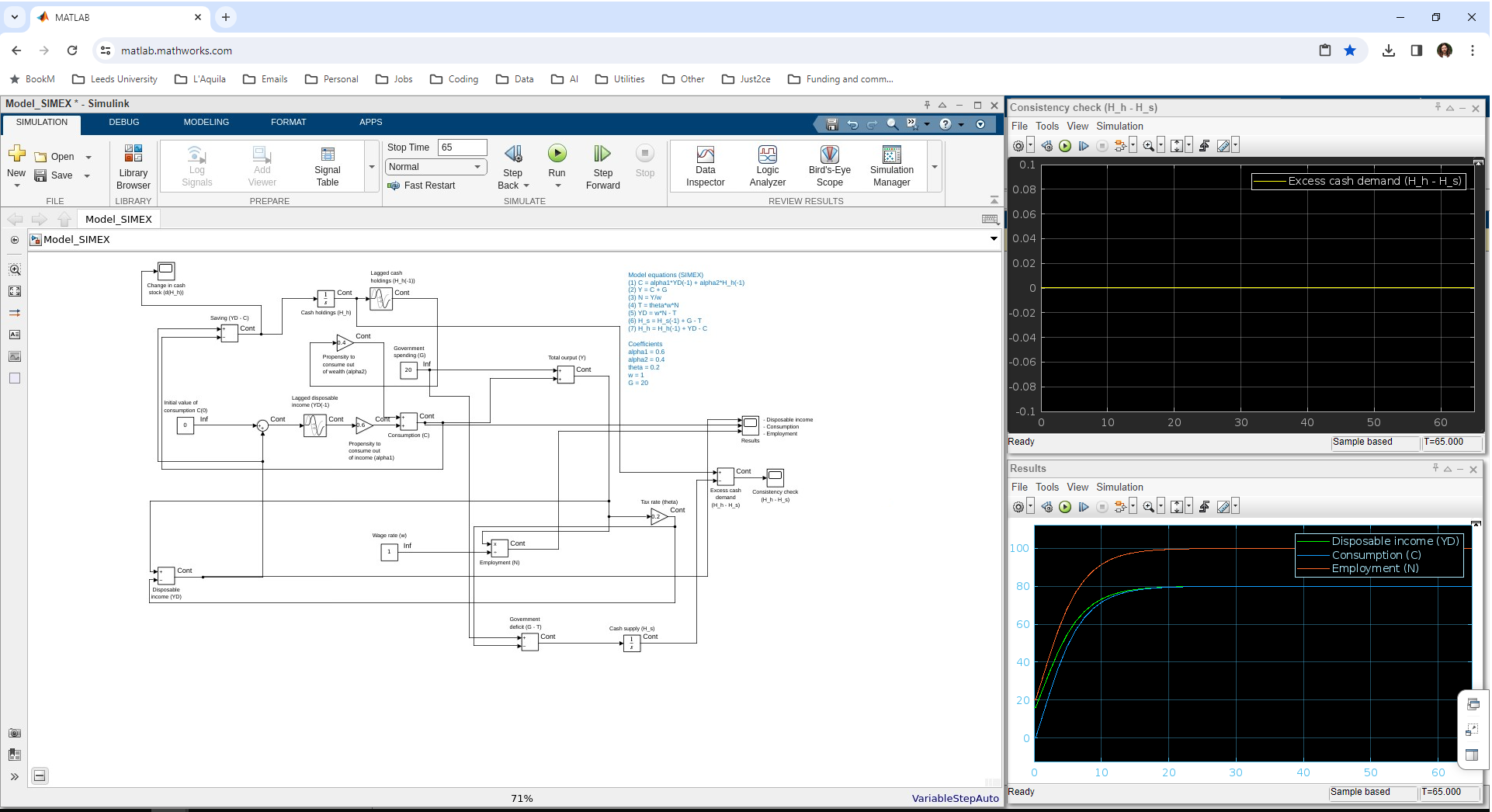Expand the PREPARE gallery arrow
Viewport: 1492px width, 812px height.
tap(372, 167)
